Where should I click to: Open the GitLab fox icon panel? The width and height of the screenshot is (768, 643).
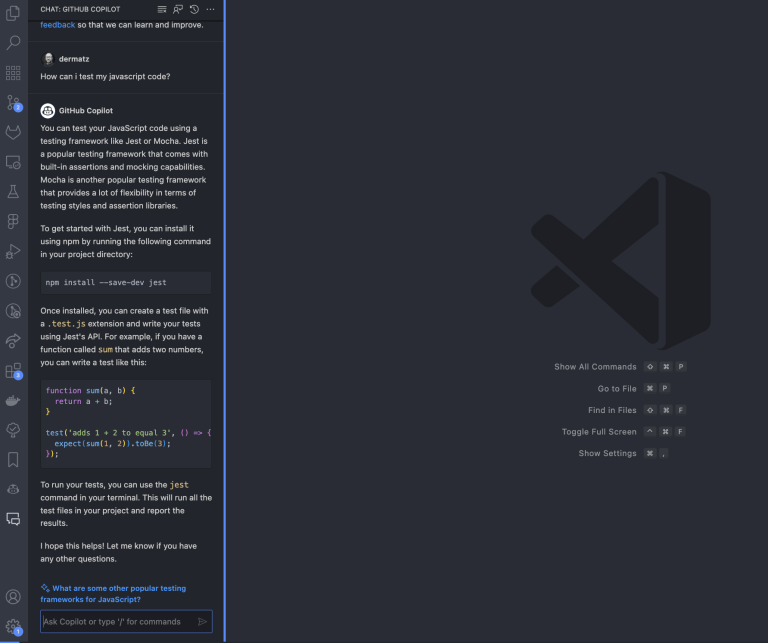(13, 132)
